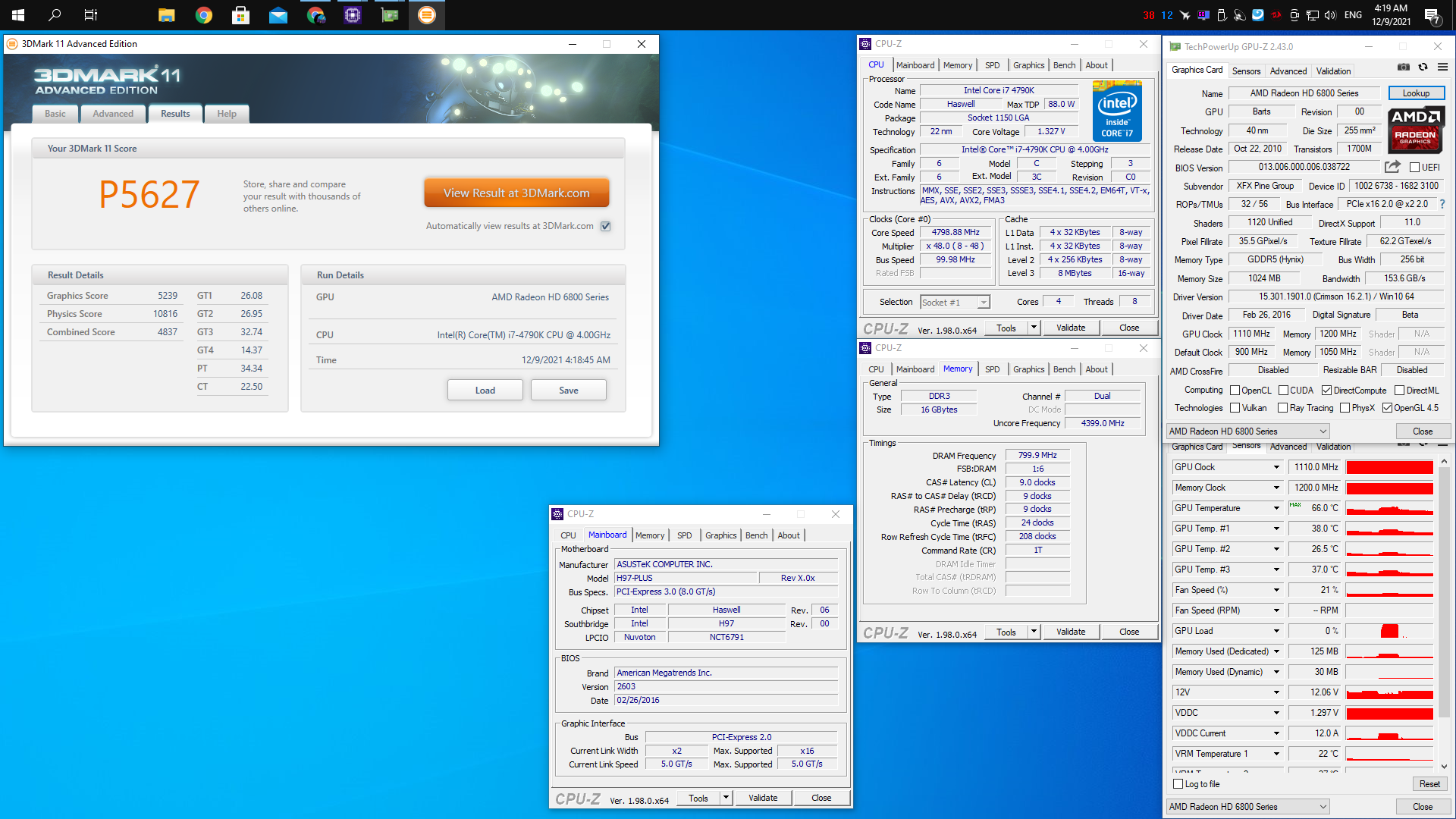The width and height of the screenshot is (1456, 819).
Task: Click the GPU-Z title bar app icon
Action: [x=1175, y=47]
